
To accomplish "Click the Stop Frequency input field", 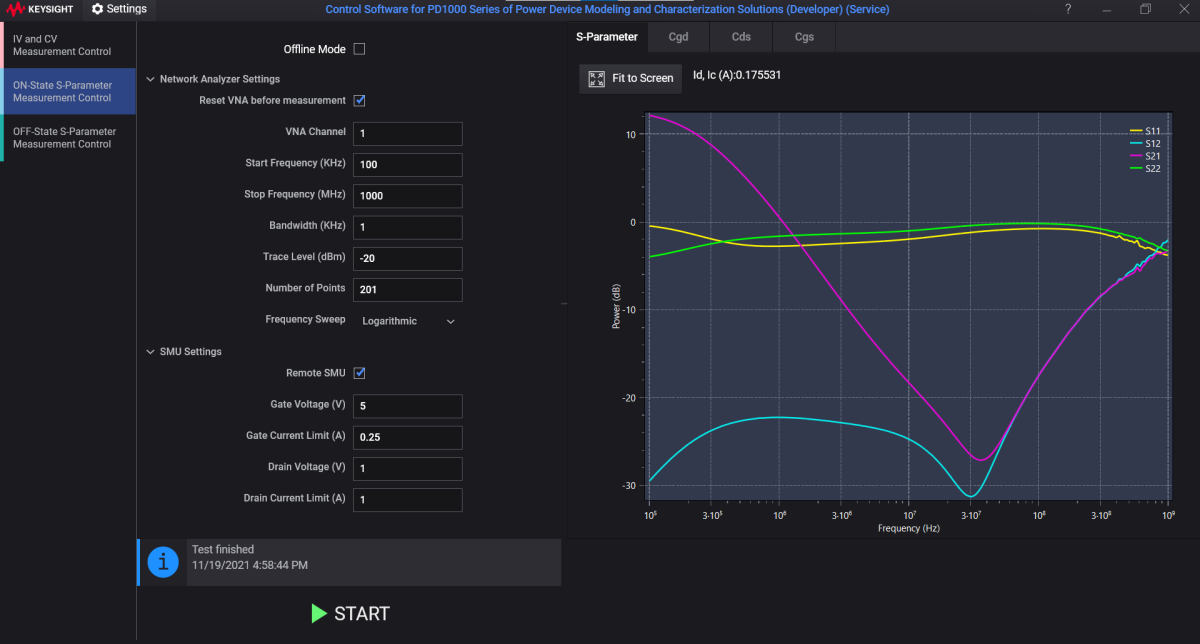I will tap(407, 195).
